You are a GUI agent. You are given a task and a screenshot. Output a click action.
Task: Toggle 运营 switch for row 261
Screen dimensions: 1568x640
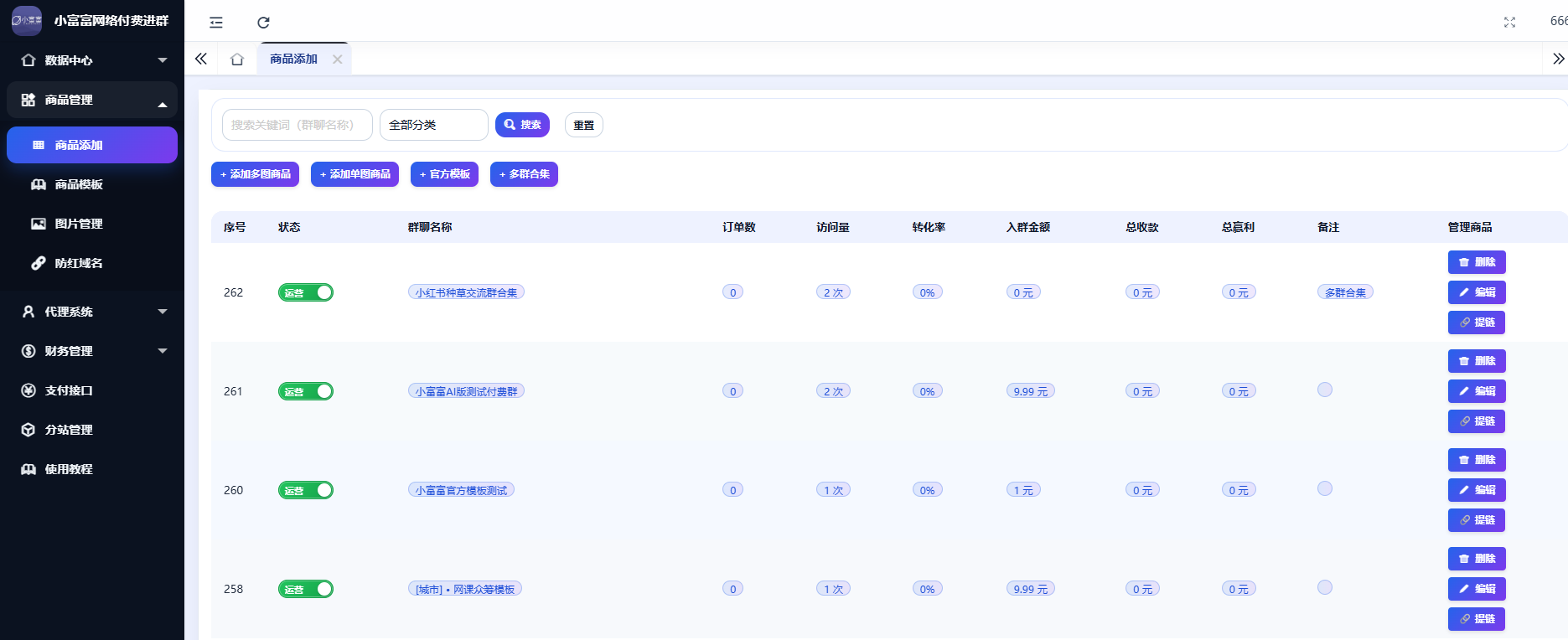[306, 391]
